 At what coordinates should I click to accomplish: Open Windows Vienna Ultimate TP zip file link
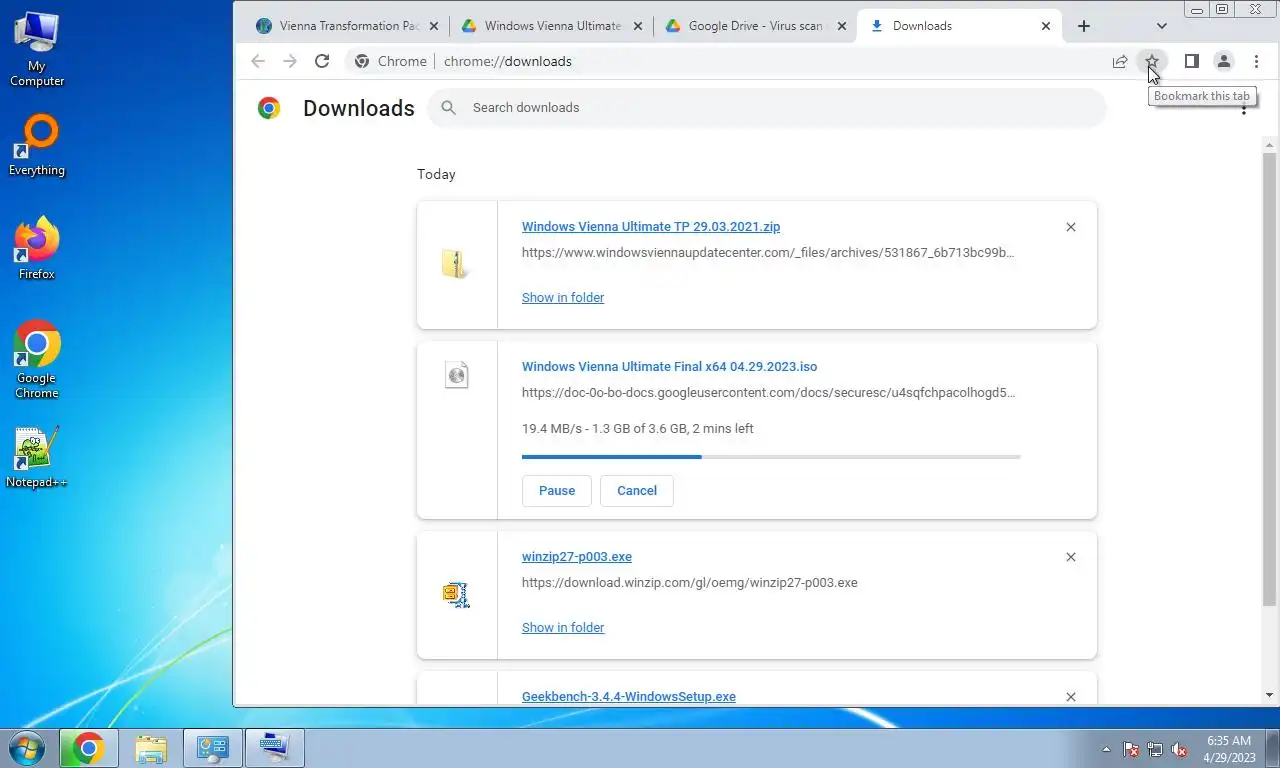pyautogui.click(x=651, y=227)
